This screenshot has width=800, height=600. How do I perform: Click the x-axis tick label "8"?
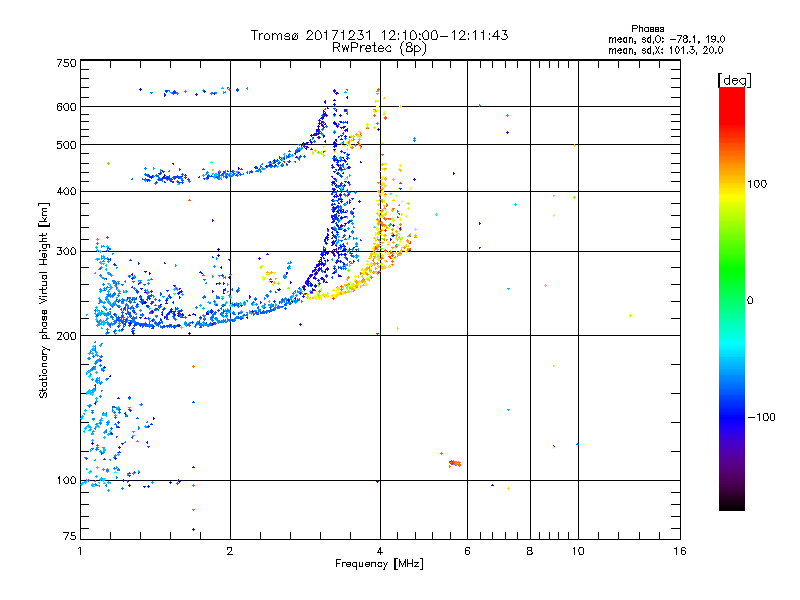click(530, 551)
